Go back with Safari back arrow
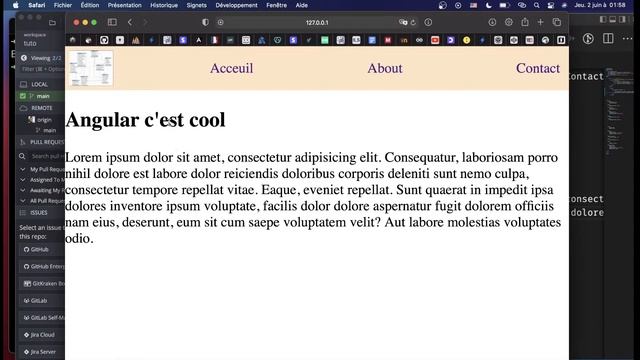 (x=130, y=22)
